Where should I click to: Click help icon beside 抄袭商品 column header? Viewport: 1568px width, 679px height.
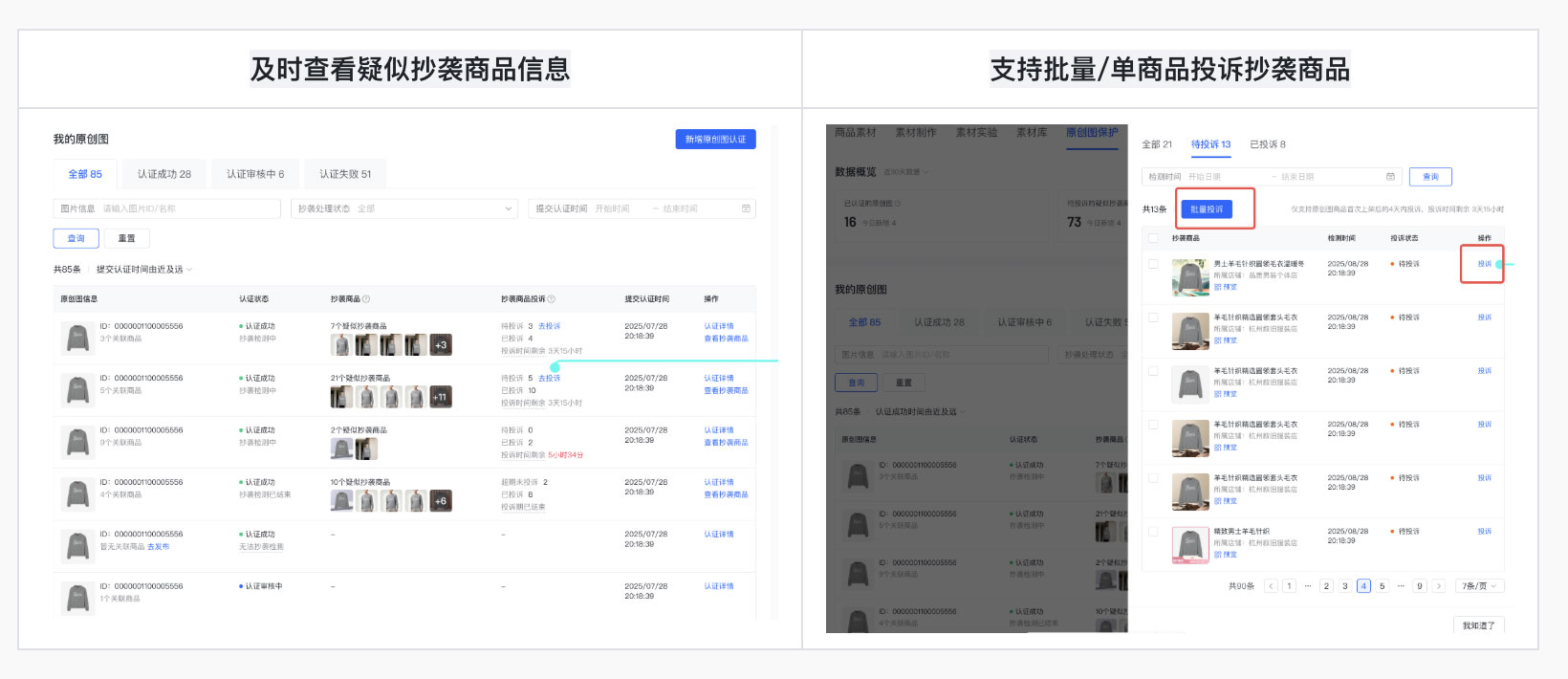pyautogui.click(x=366, y=299)
